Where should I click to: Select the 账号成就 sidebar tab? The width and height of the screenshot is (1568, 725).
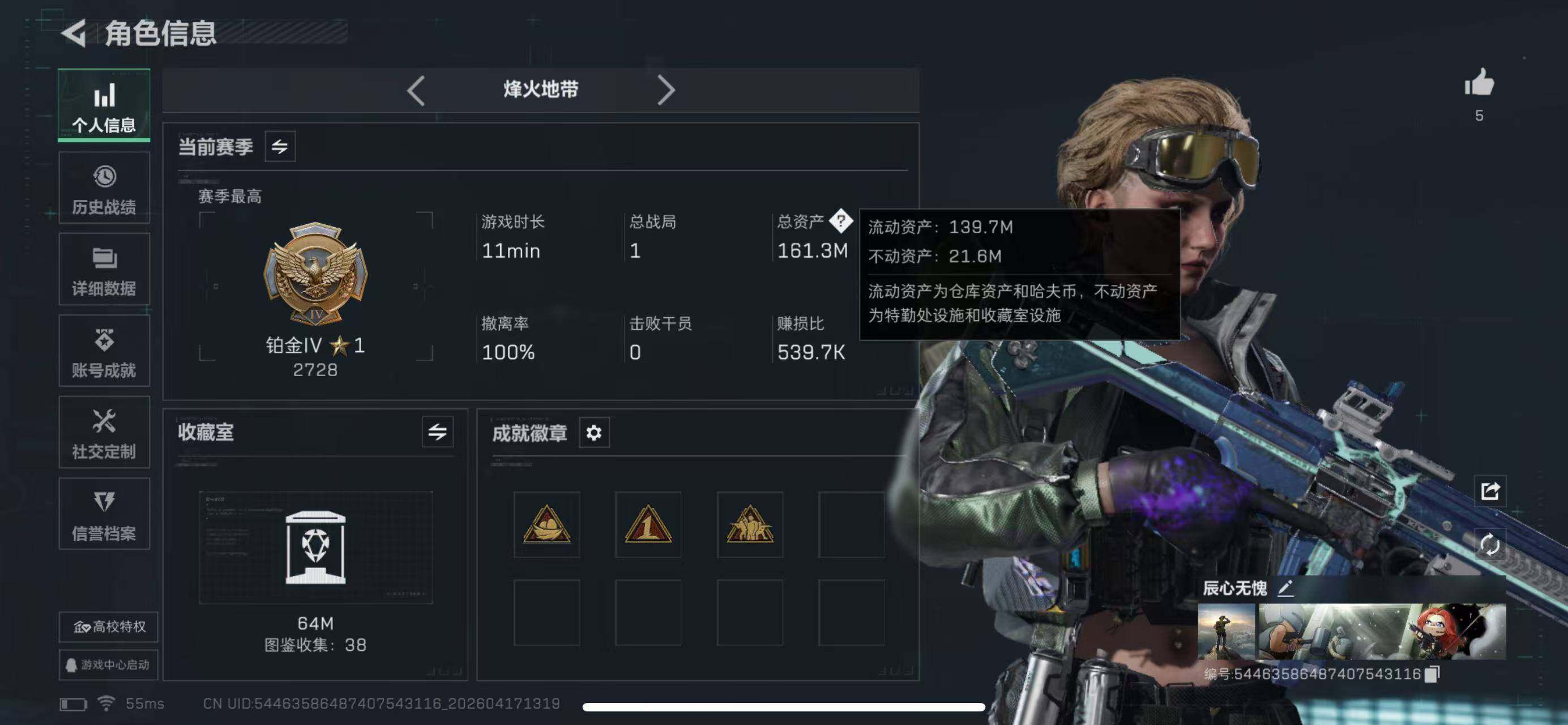(104, 351)
